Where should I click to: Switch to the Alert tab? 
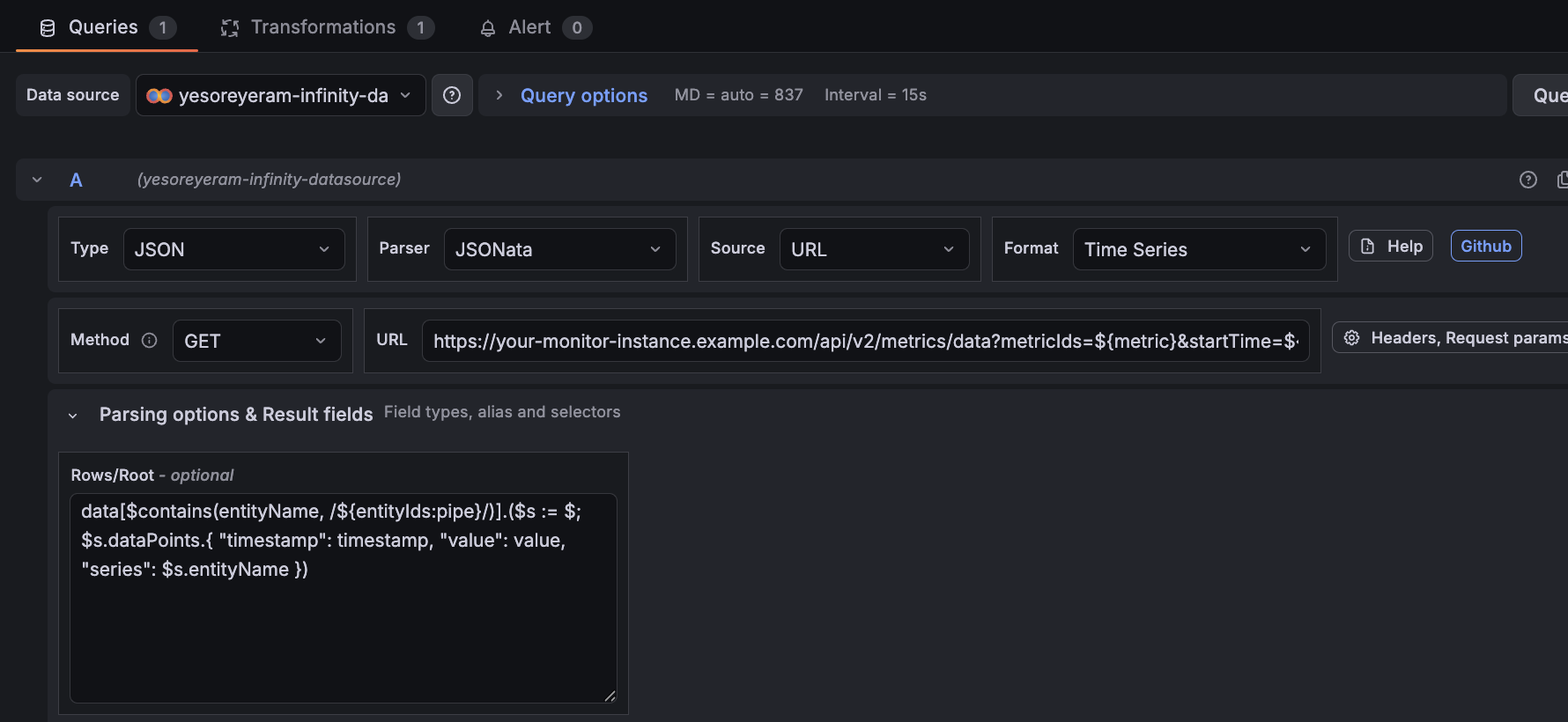pos(535,27)
